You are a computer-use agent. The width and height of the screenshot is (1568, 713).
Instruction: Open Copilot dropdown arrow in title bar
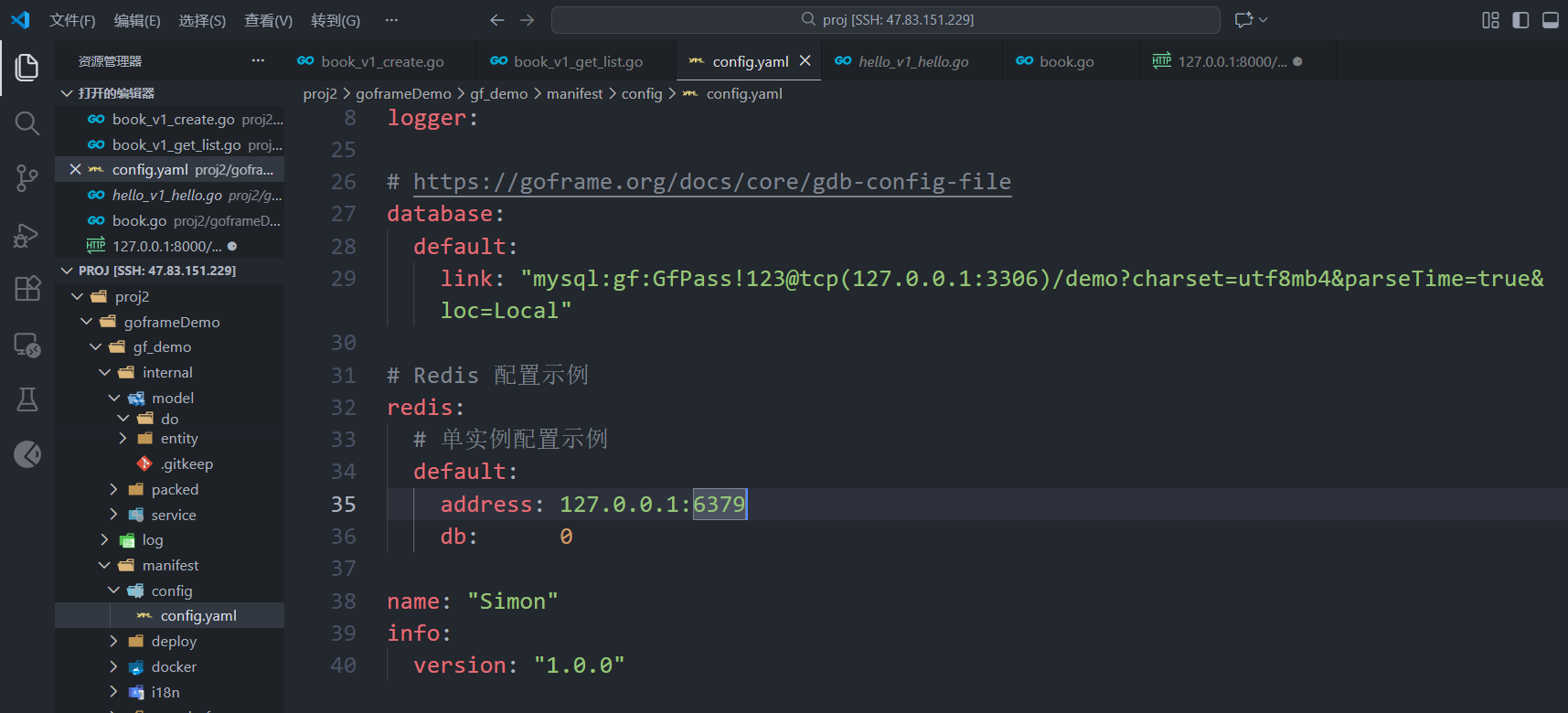coord(1264,19)
